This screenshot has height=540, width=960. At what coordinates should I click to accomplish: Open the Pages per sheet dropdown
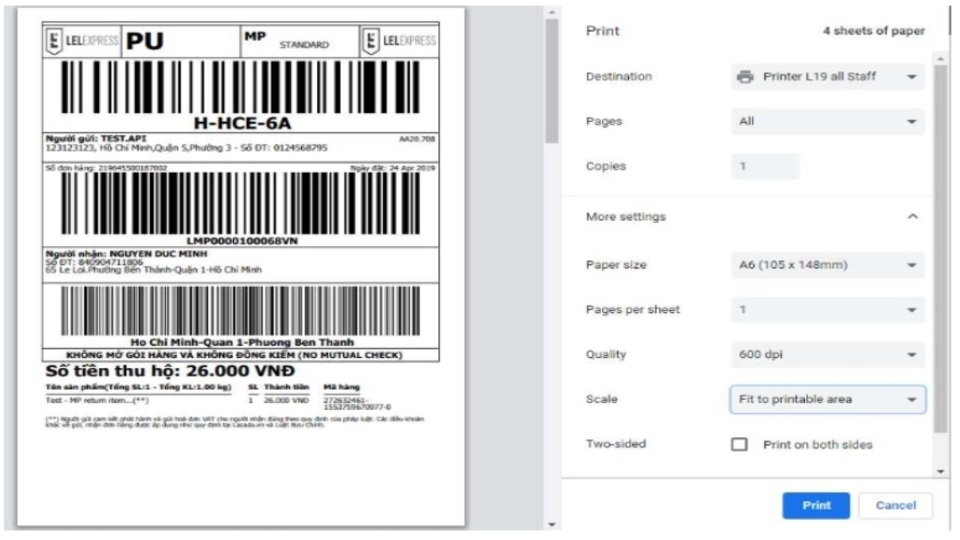click(827, 310)
